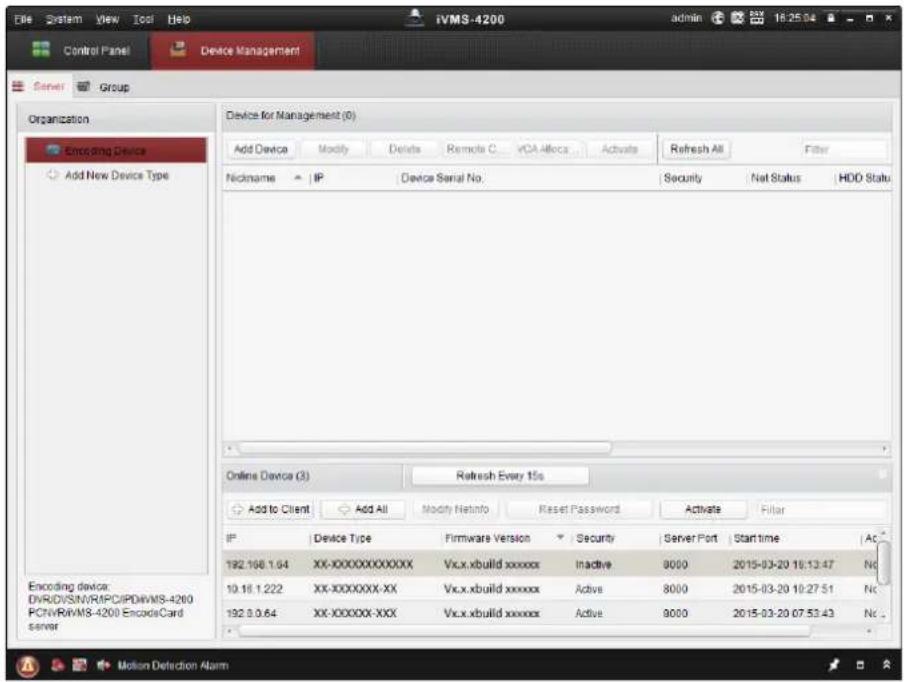Click the Online Device Activate button
The width and height of the screenshot is (904, 682).
(x=703, y=510)
